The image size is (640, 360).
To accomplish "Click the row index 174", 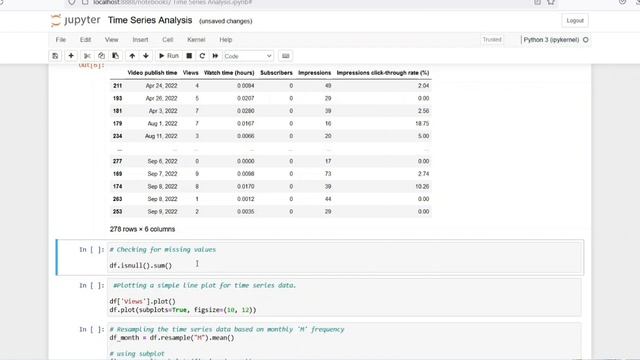I will coord(117,187).
